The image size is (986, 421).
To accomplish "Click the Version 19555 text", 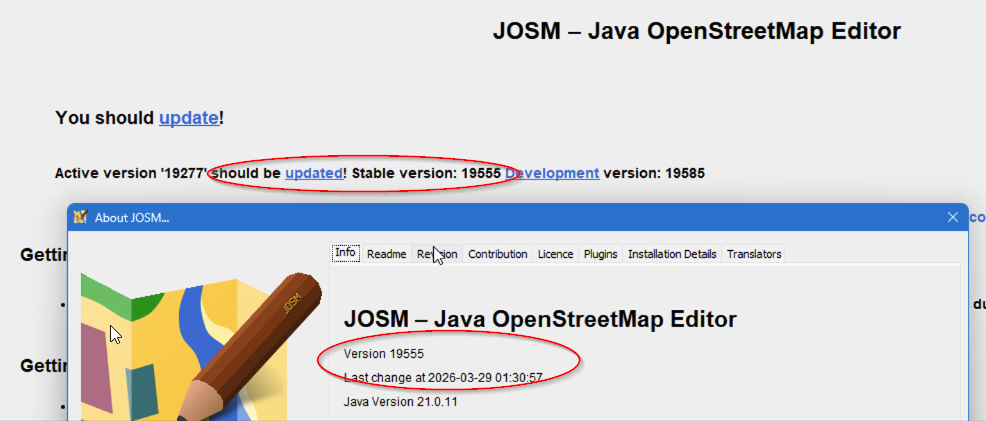I will [x=384, y=354].
